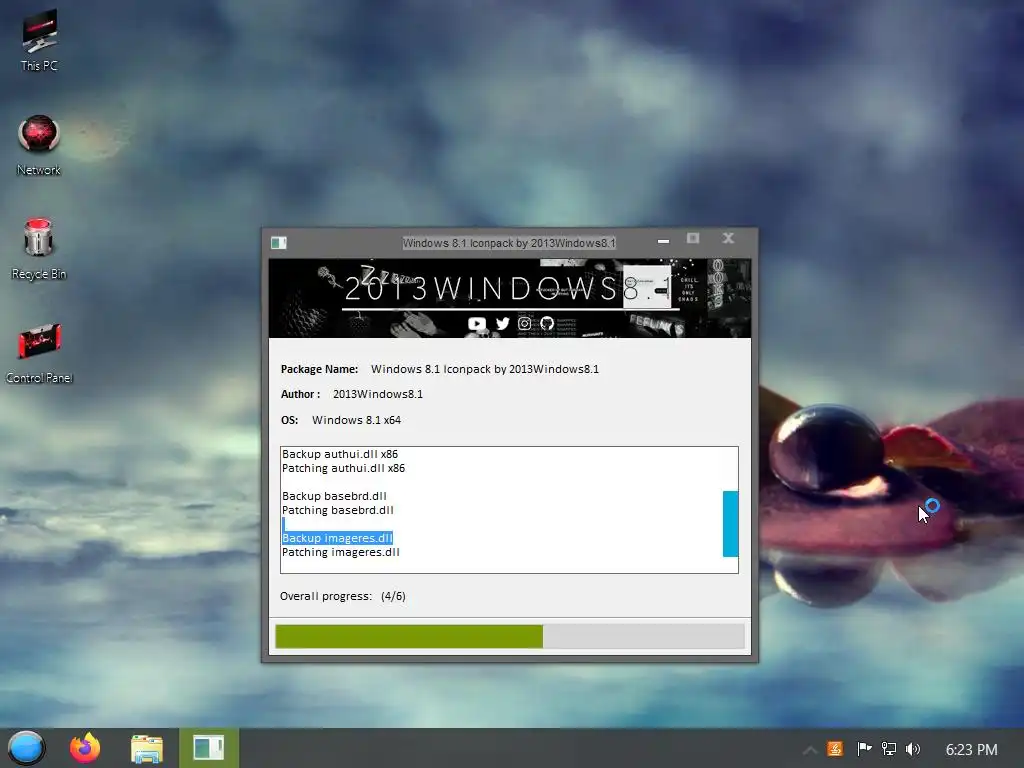Open the volume speaker tray icon

(913, 749)
